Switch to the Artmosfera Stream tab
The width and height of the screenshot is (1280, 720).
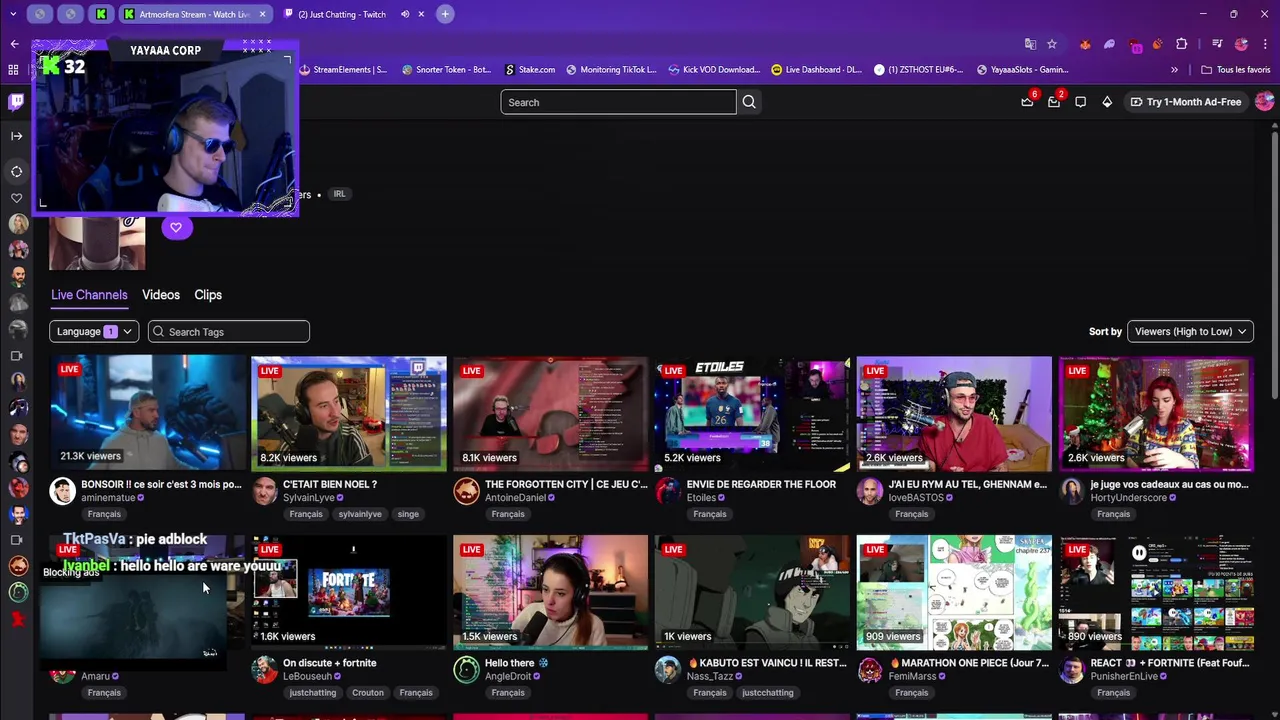[x=188, y=14]
